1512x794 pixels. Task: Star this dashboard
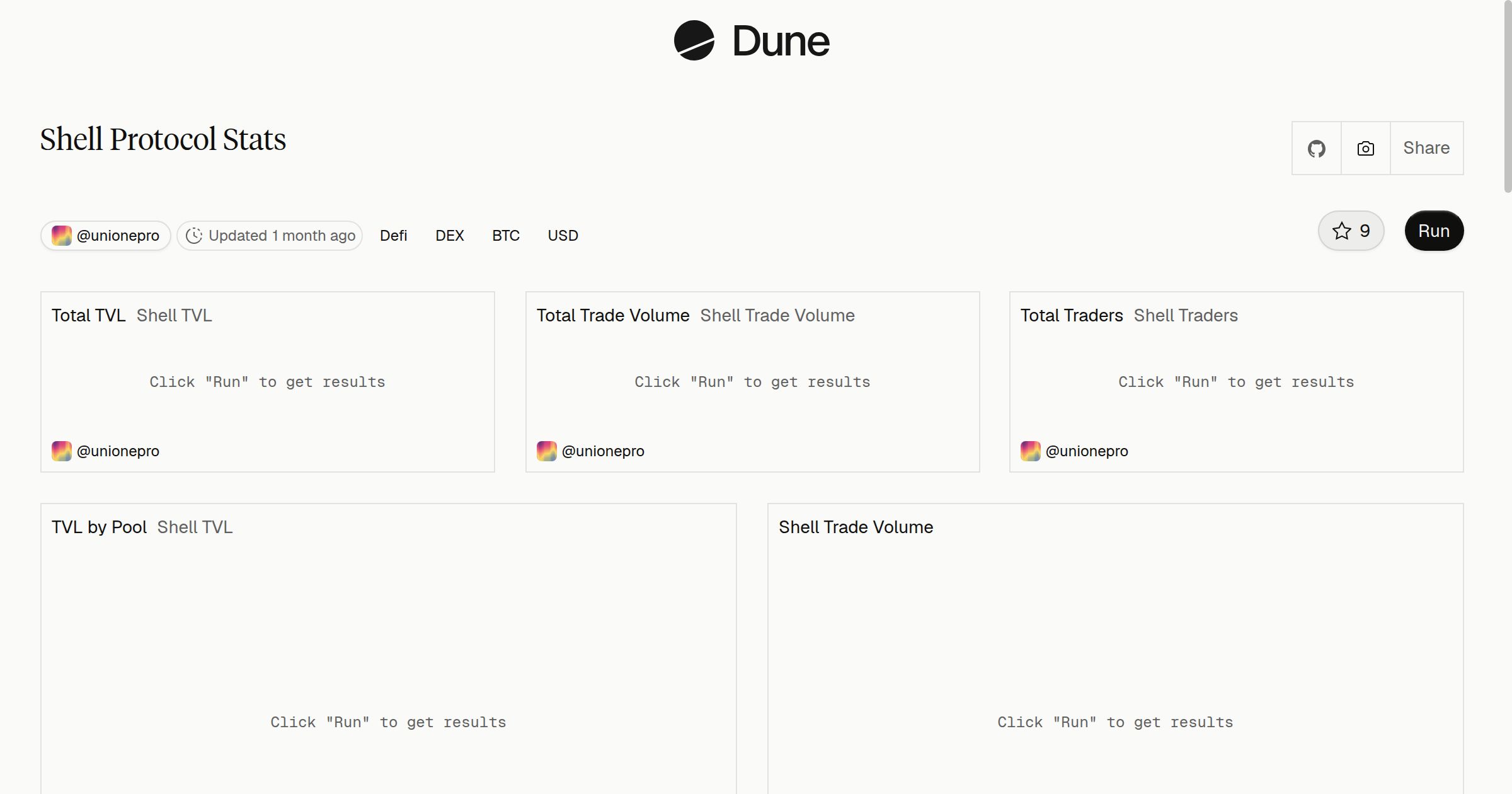point(1351,231)
